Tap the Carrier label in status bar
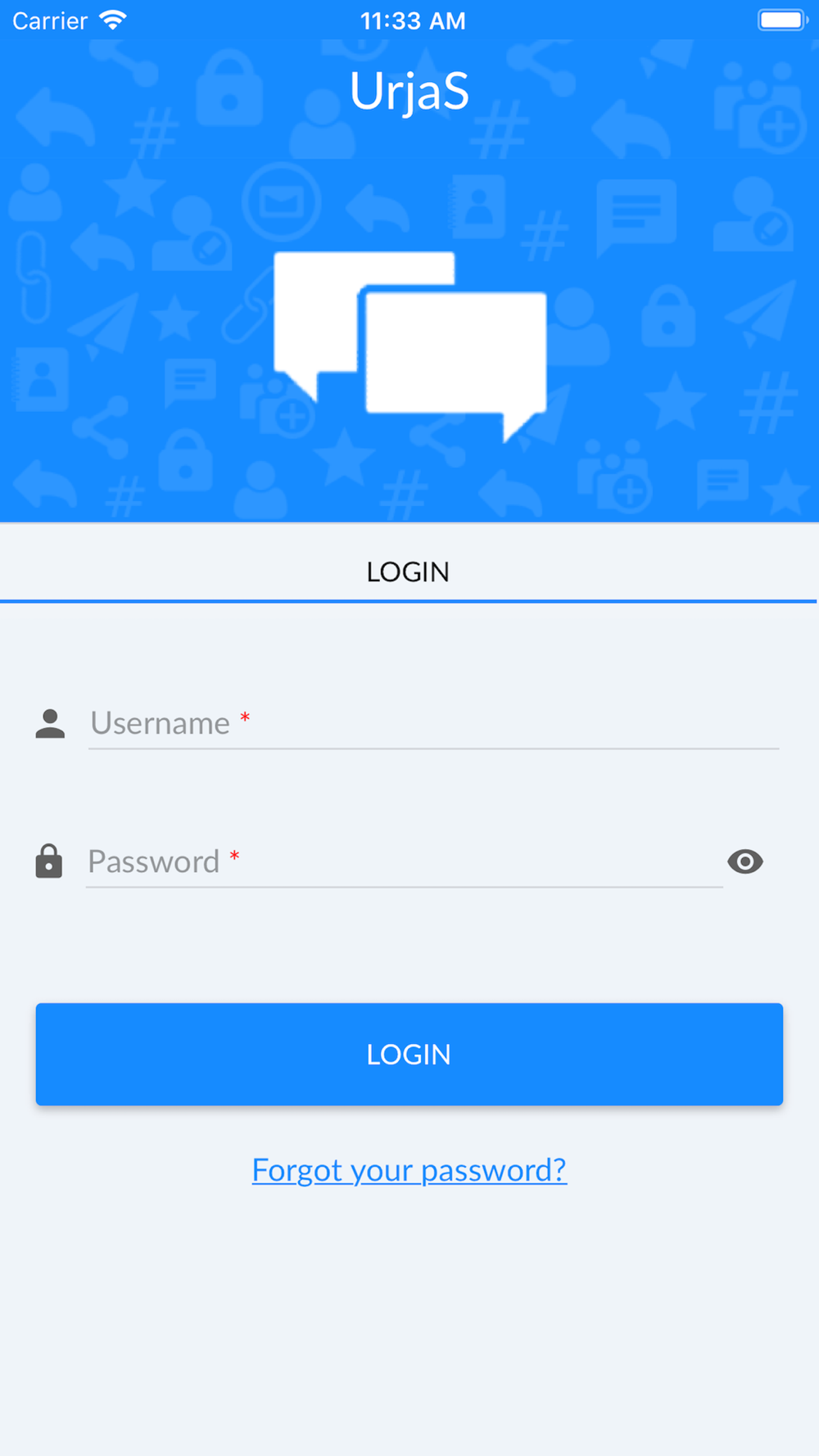This screenshot has width=819, height=1456. coord(50,20)
